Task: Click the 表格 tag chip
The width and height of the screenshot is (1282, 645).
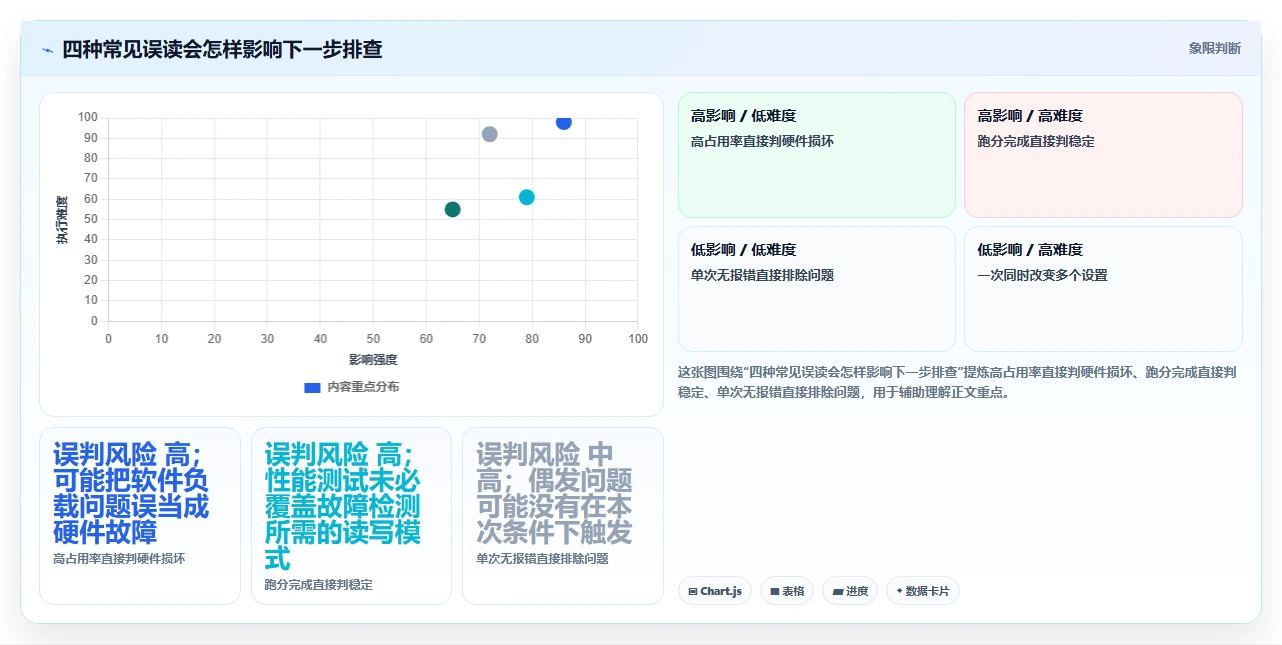Action: tap(787, 591)
